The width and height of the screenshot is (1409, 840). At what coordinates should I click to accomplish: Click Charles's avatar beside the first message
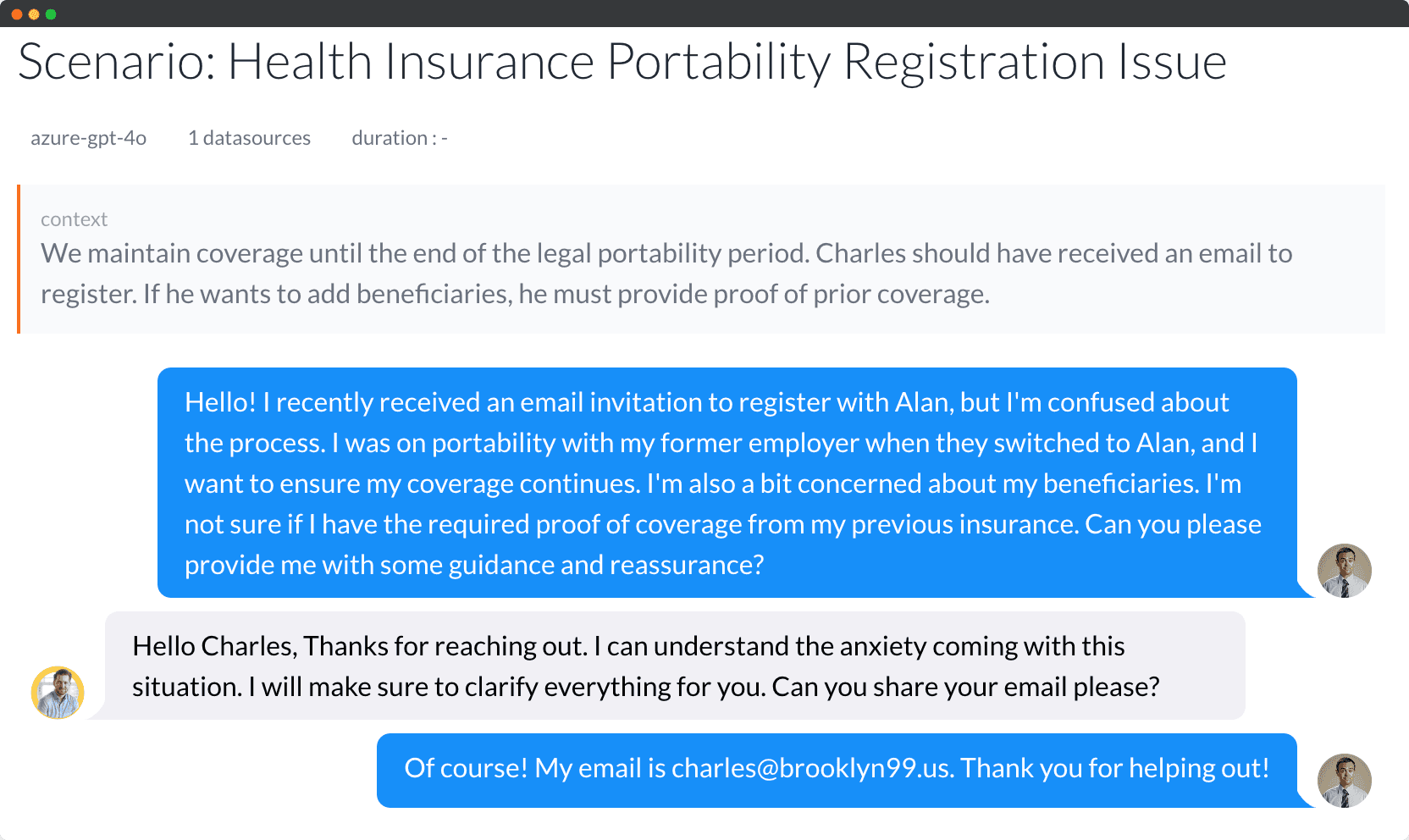tap(1344, 570)
